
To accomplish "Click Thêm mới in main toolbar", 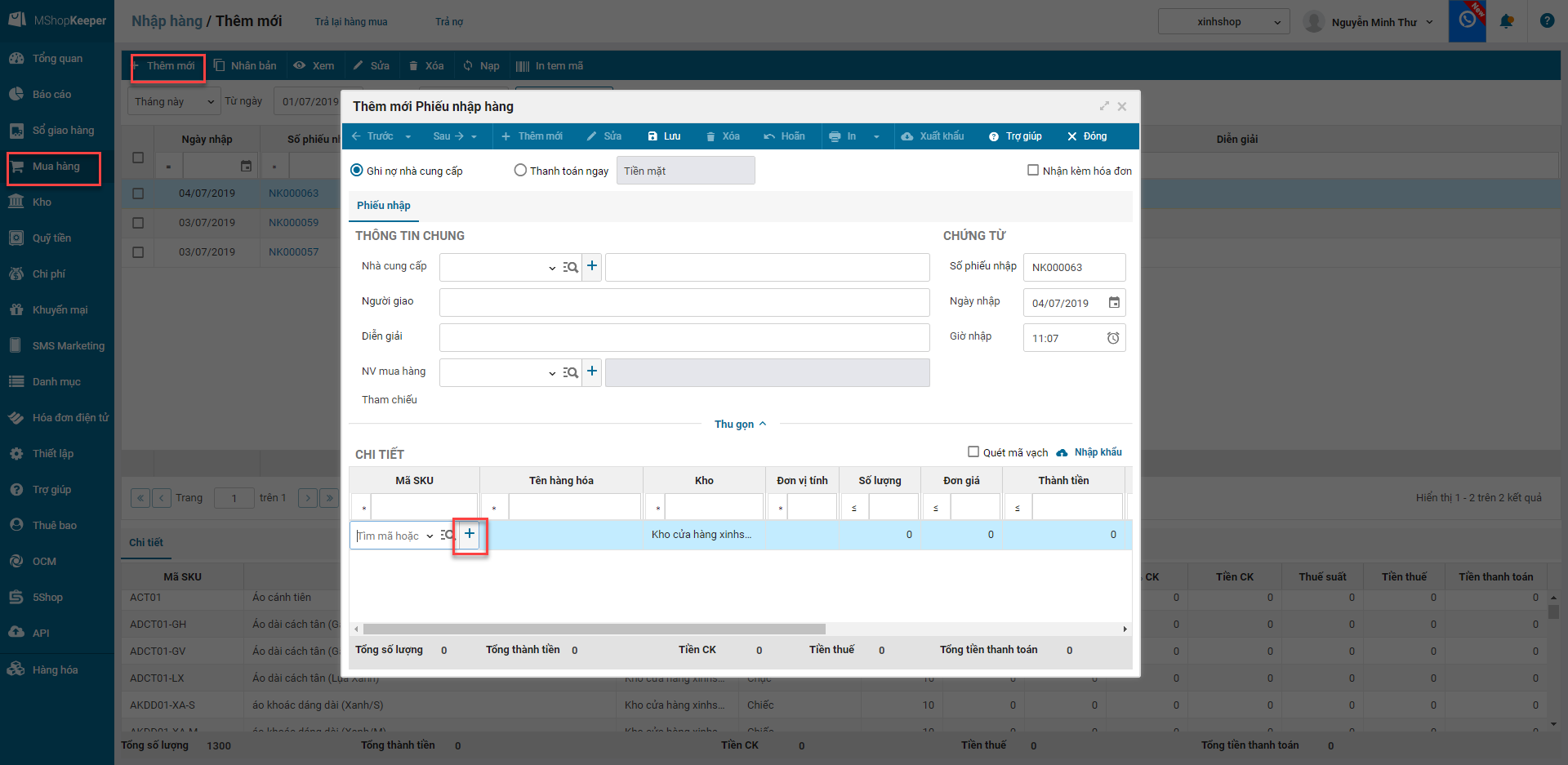I will click(x=164, y=66).
